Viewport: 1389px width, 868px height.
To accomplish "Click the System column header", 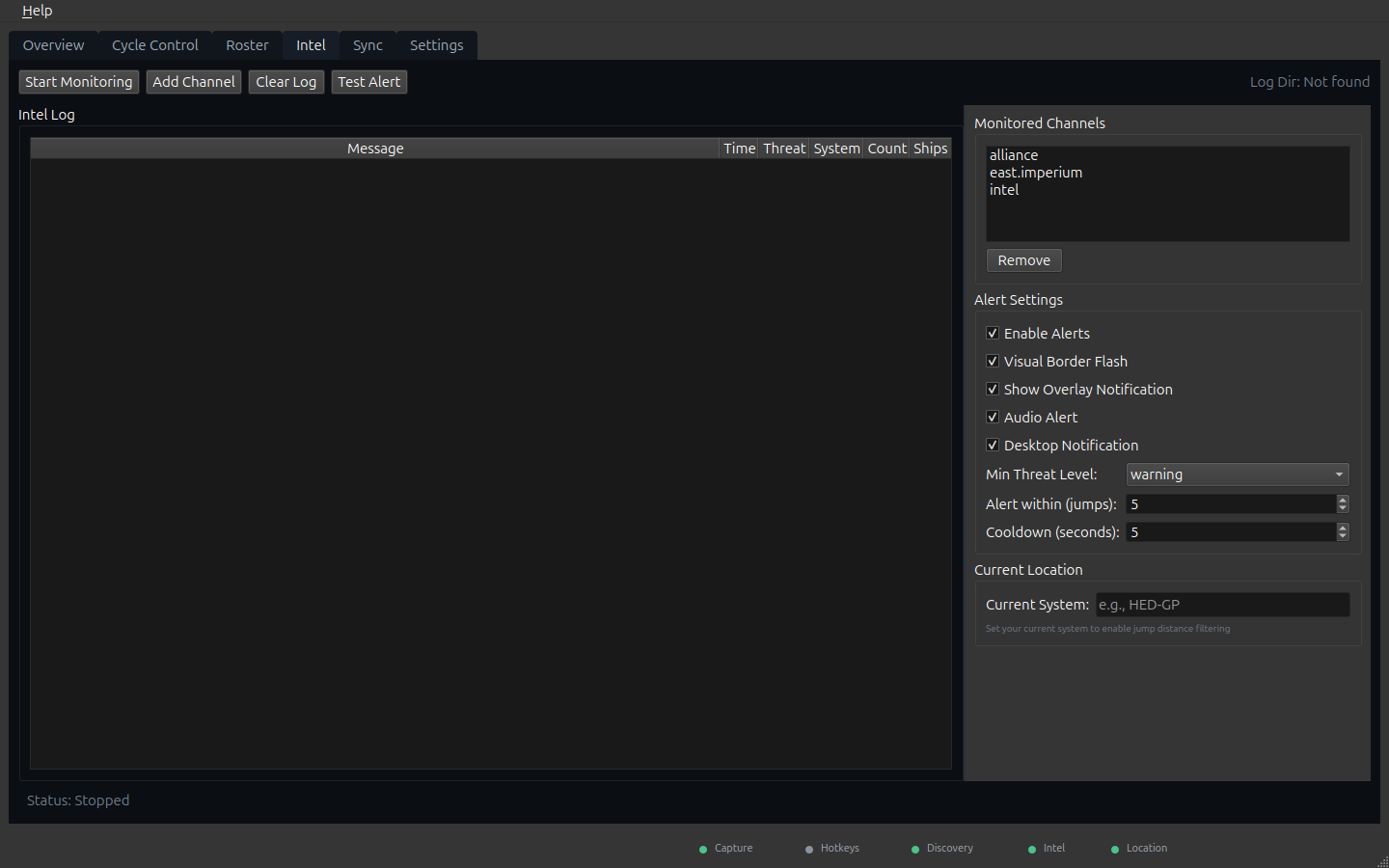I will [836, 149].
